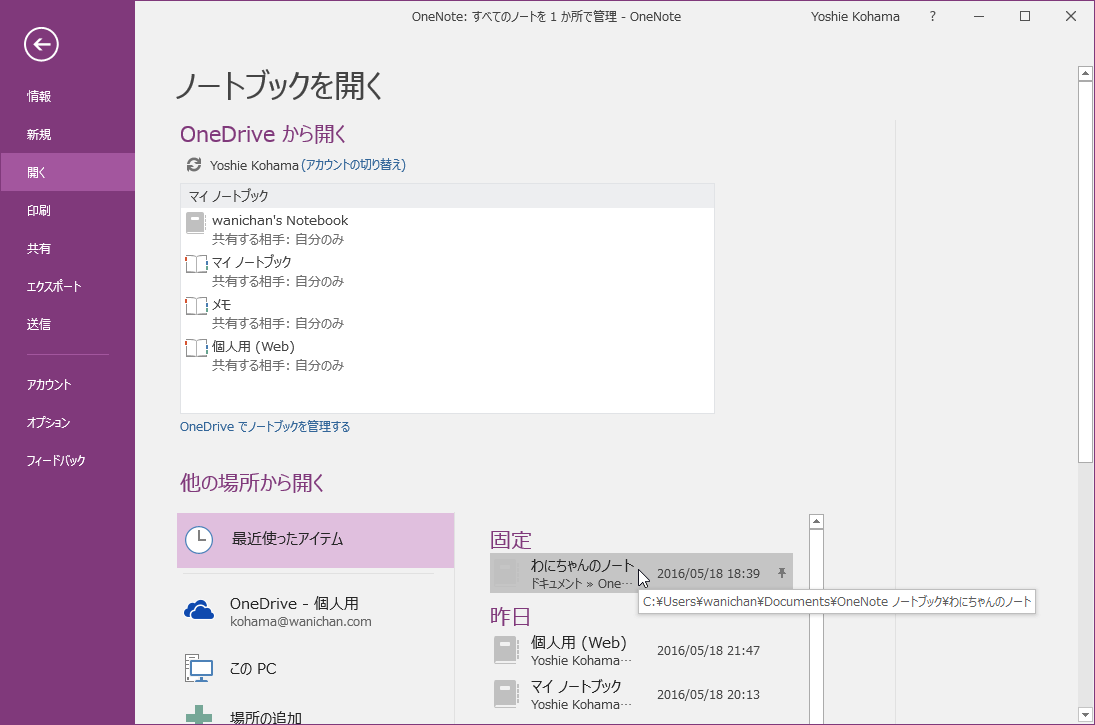Click the わにちゃんのノート notebook icon
Screen dimensions: 1095x725
[x=506, y=572]
